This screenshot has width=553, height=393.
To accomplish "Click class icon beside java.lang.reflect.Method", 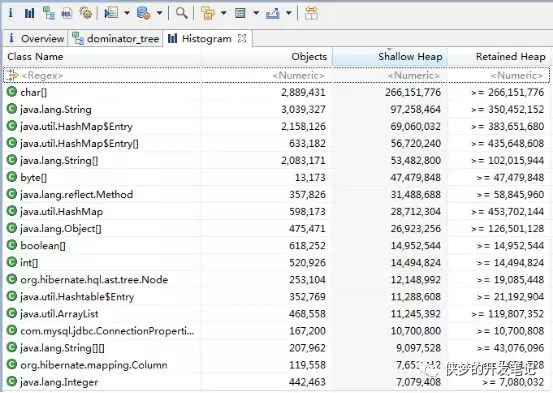I will point(12,194).
